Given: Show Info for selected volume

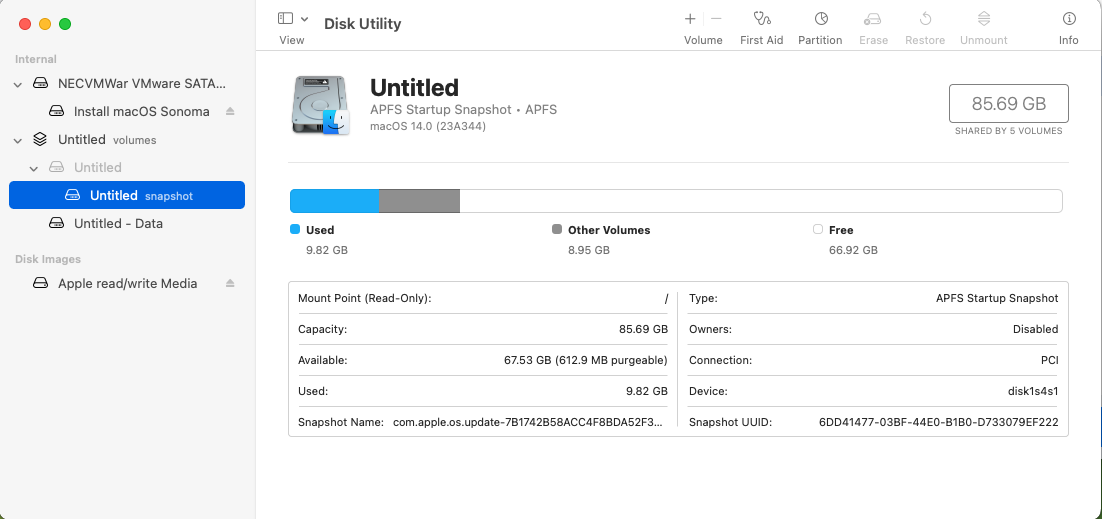Looking at the screenshot, I should pyautogui.click(x=1069, y=19).
